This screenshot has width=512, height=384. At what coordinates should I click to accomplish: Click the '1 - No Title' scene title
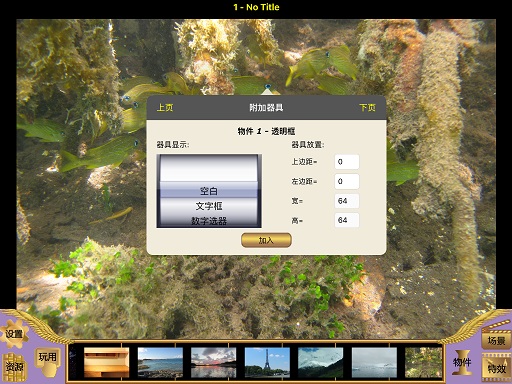coord(256,7)
